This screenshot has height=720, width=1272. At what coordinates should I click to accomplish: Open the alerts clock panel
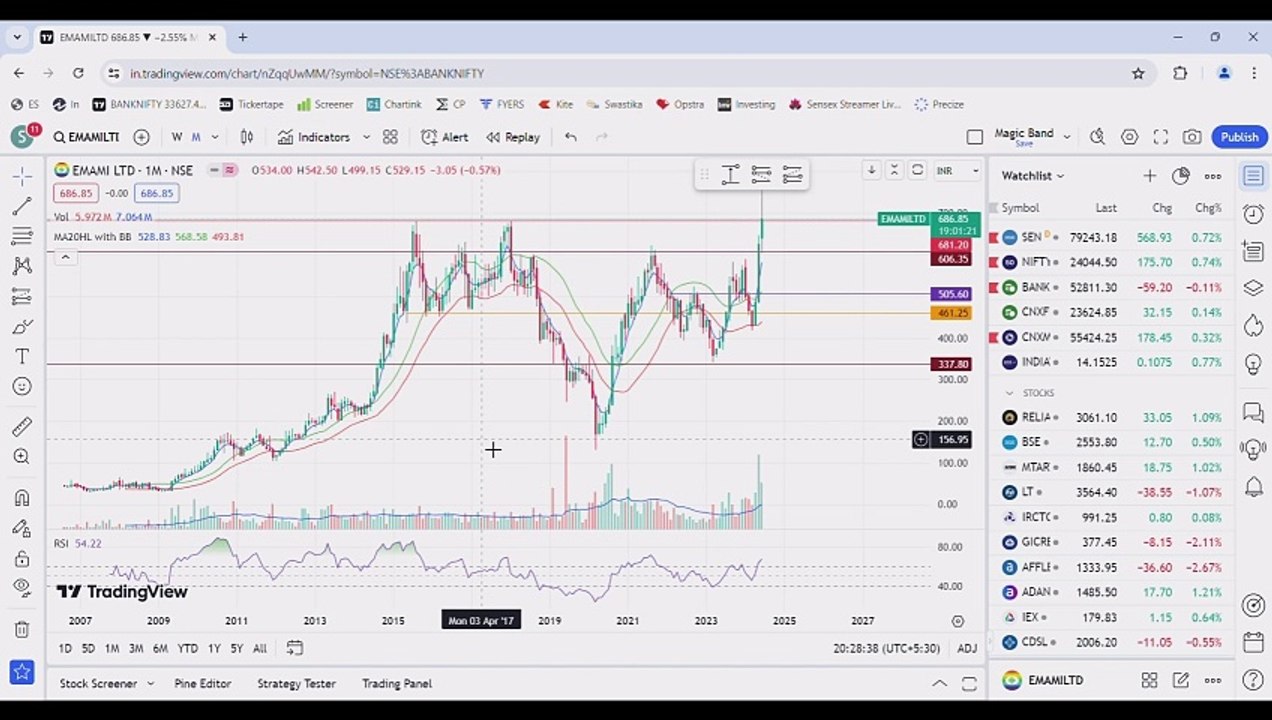[1253, 213]
